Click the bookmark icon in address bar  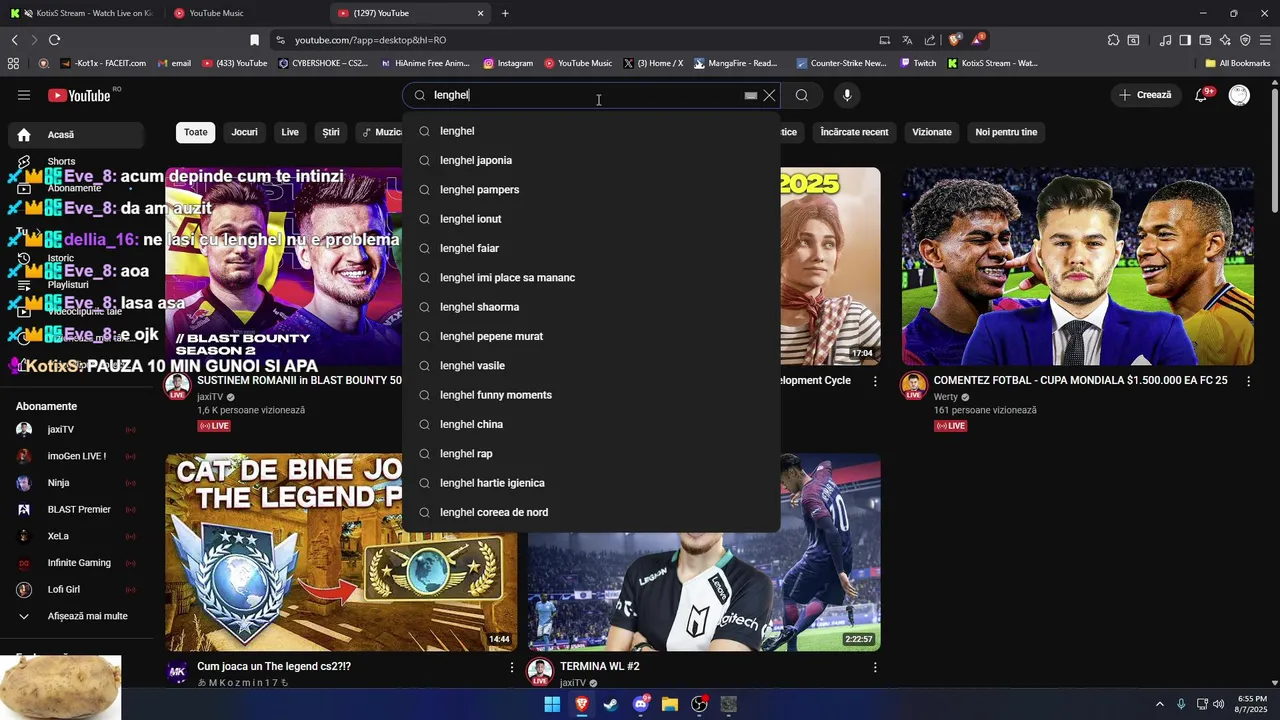[x=254, y=40]
